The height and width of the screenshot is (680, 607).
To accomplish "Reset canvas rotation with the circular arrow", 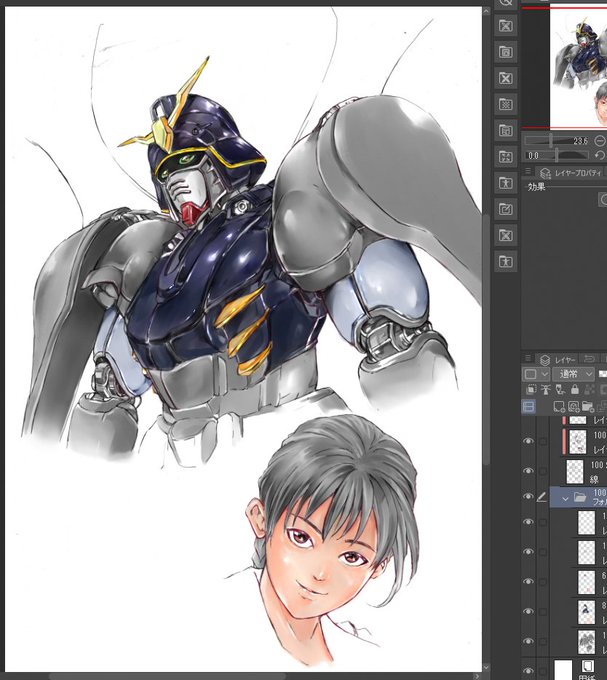I will pyautogui.click(x=600, y=155).
